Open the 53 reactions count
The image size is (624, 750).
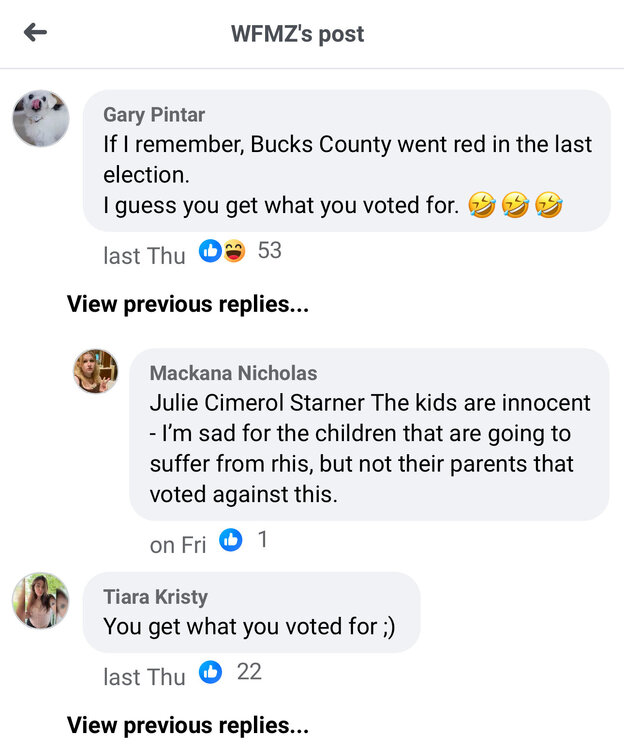[x=269, y=251]
